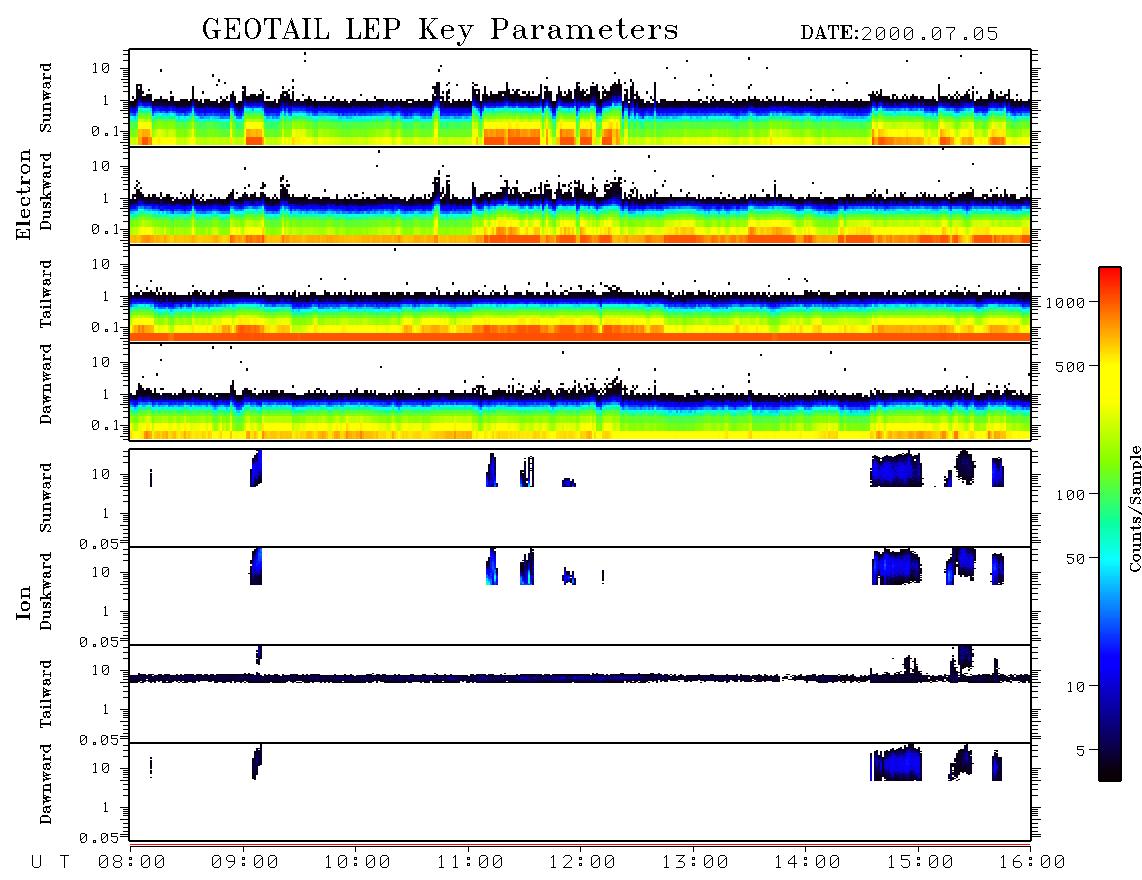Viewport: 1142px width, 880px height.
Task: Select the Electron 'Duskward' axis label
Action: click(x=46, y=191)
